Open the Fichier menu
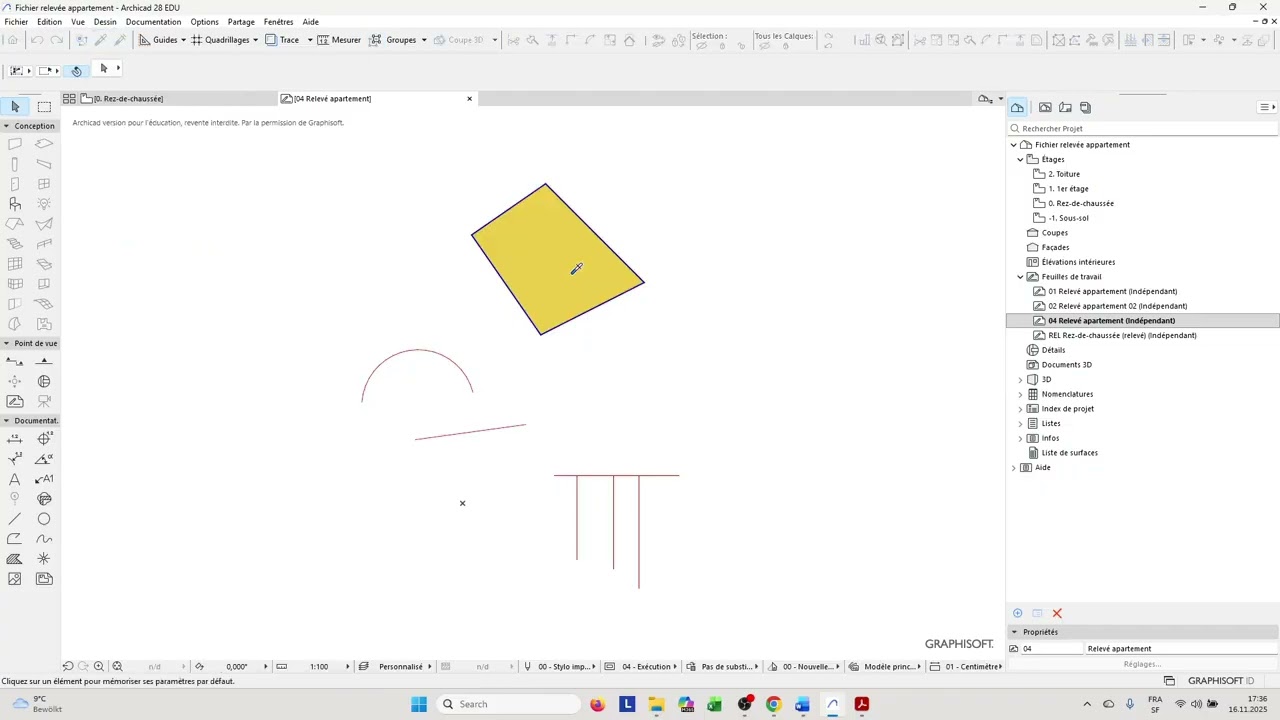The image size is (1280, 720). coord(16,22)
